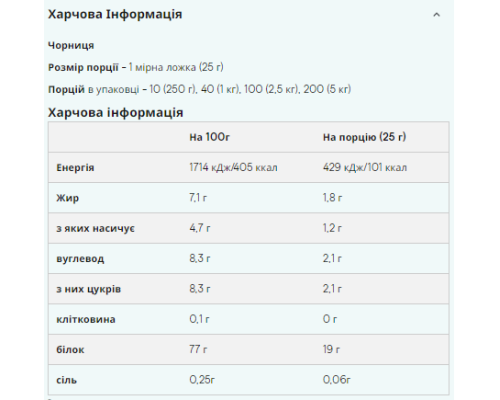Click the білок row label
The width and height of the screenshot is (500, 400).
coord(70,350)
